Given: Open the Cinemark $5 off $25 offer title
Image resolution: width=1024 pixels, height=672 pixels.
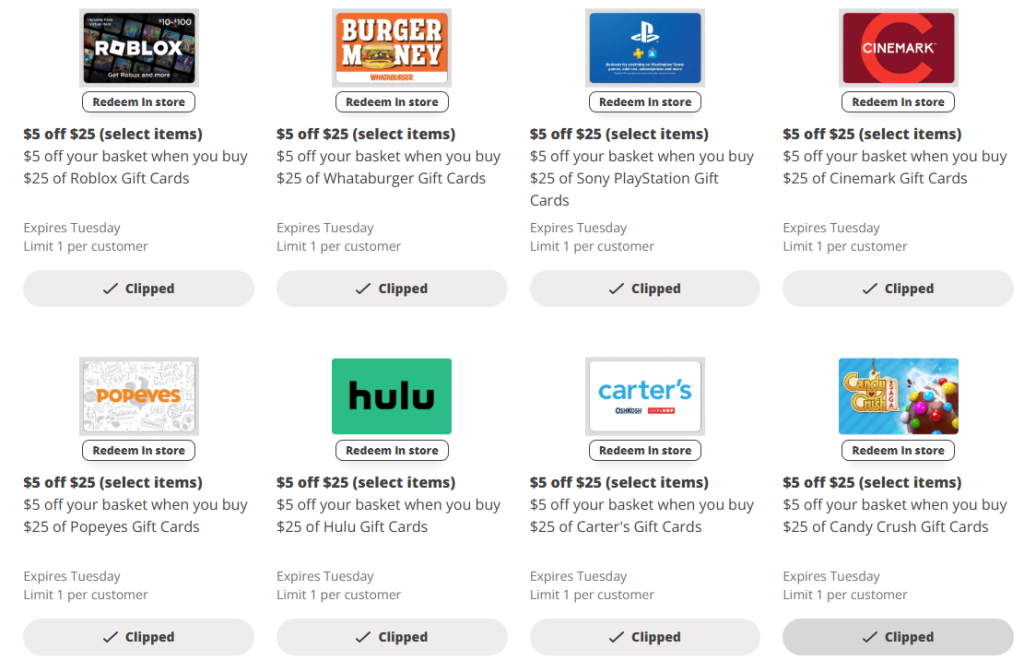Looking at the screenshot, I should click(871, 134).
